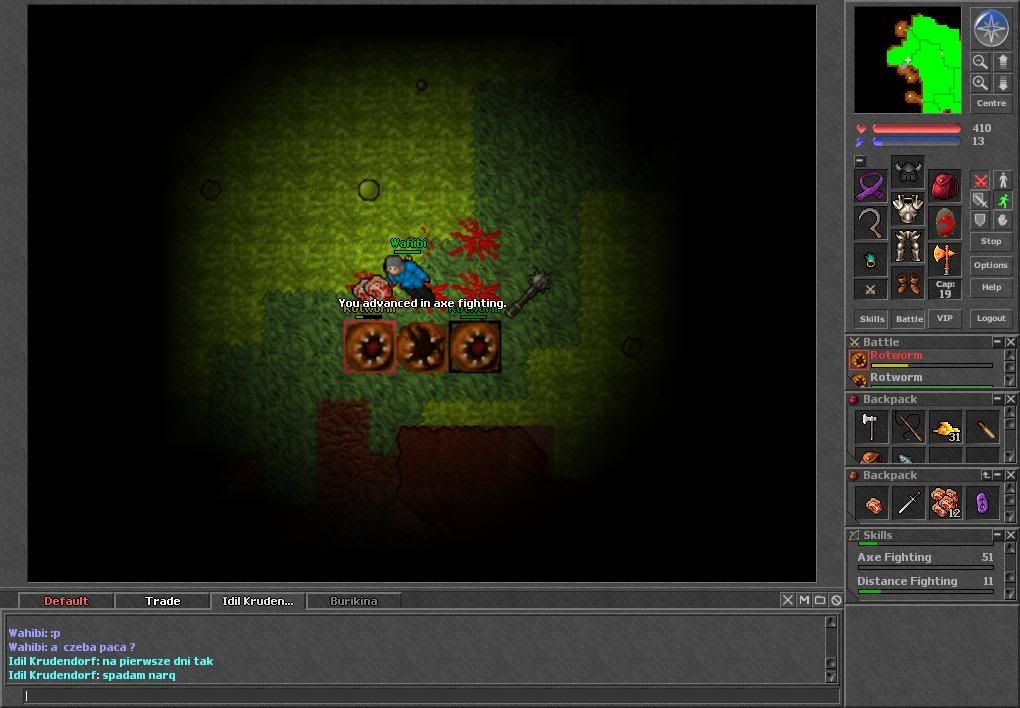1020x708 pixels.
Task: Select the second Rotworm in Battle list
Action: [x=924, y=379]
